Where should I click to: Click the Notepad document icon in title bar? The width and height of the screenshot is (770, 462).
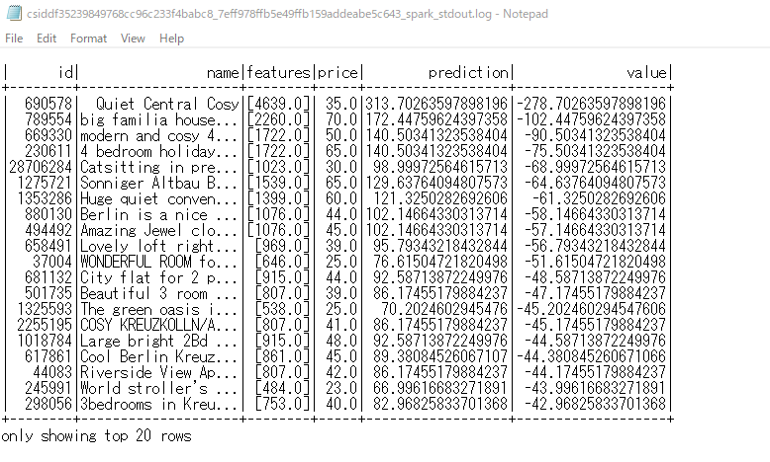click(14, 12)
